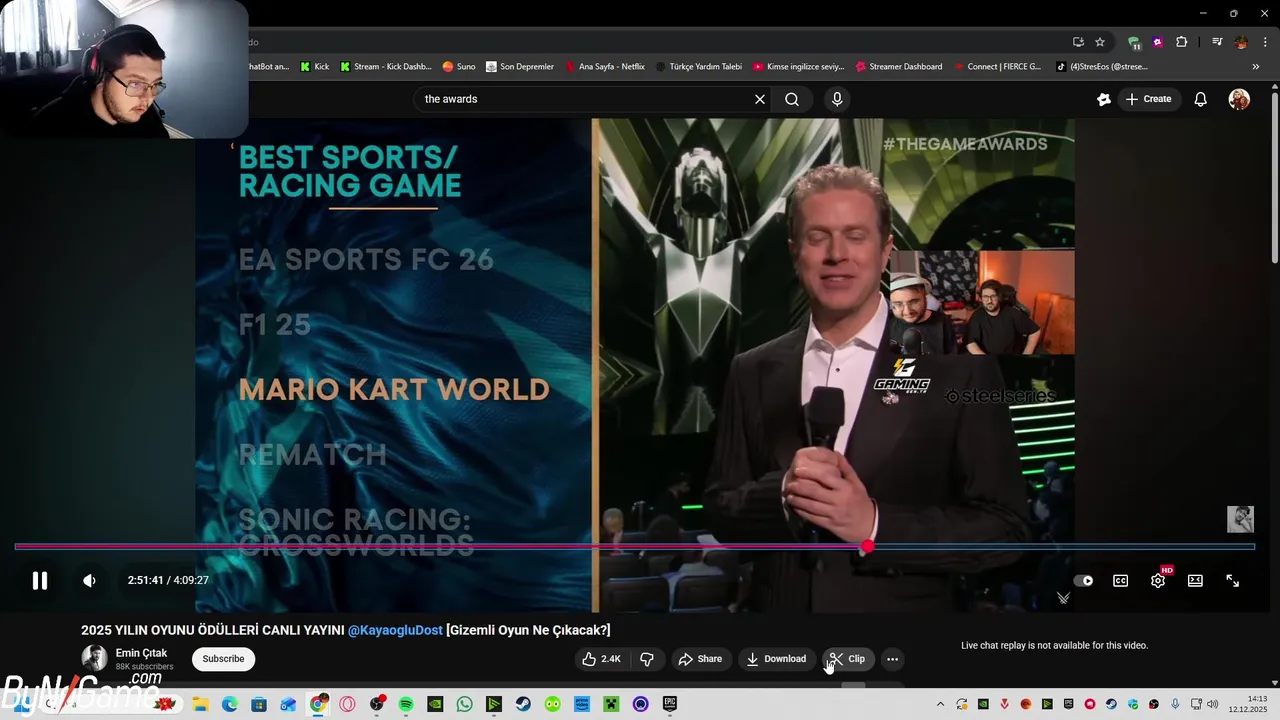Open Kimse ingilizce seviy... bookmark
The height and width of the screenshot is (720, 1280).
[799, 67]
